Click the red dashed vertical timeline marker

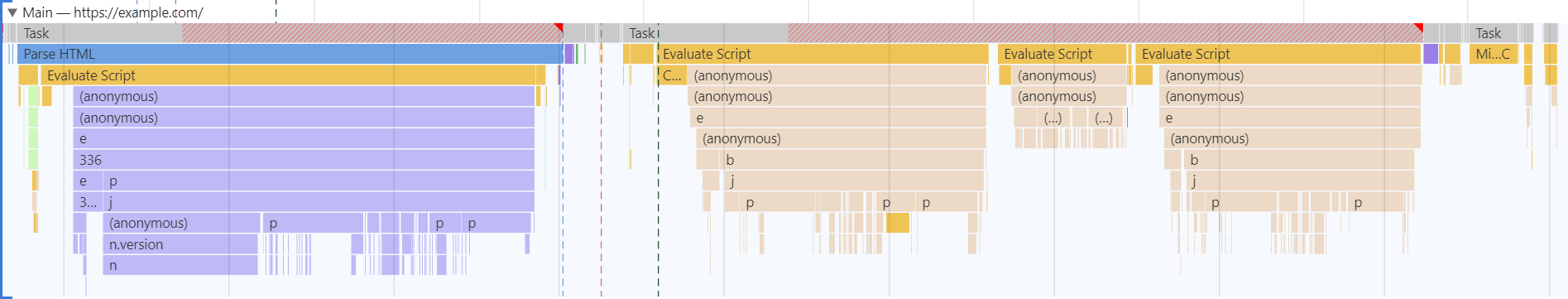pyautogui.click(x=601, y=166)
